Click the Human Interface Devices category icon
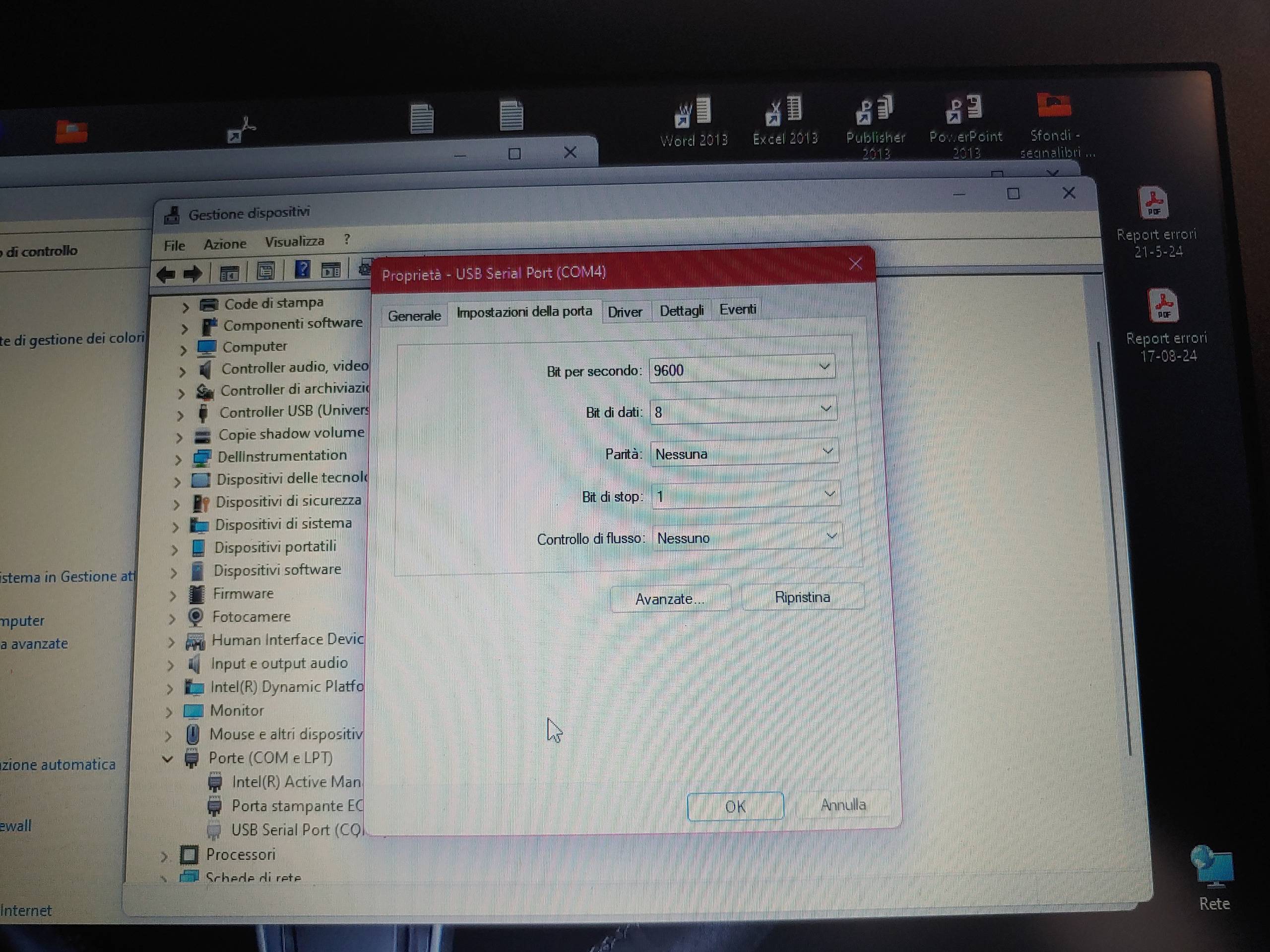1270x952 pixels. pos(195,641)
